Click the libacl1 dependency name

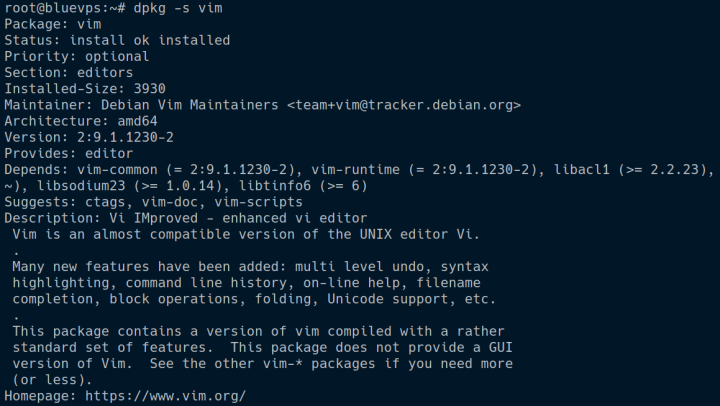(x=582, y=170)
